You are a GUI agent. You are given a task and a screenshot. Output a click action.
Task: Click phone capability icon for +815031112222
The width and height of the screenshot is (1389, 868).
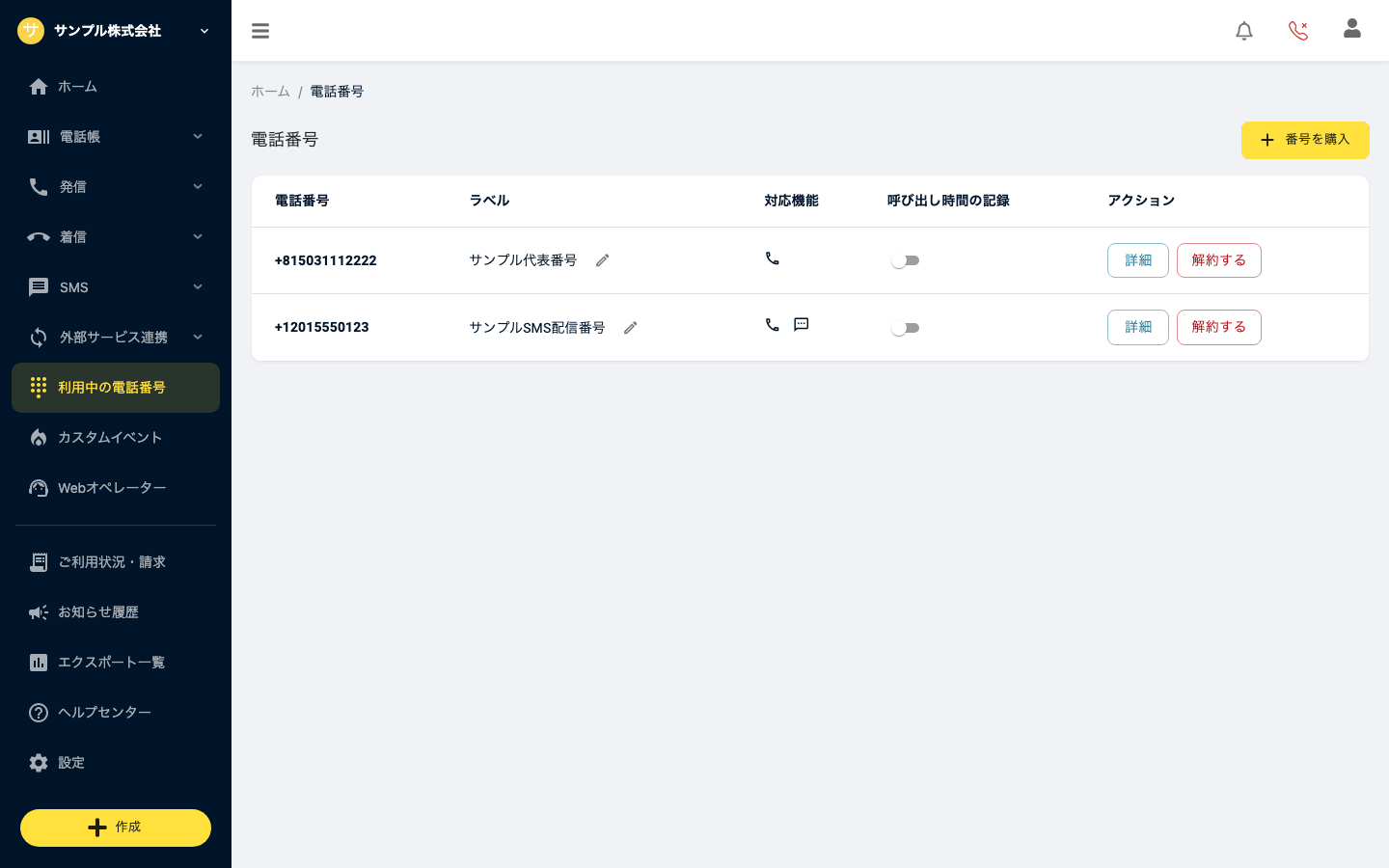coord(773,258)
